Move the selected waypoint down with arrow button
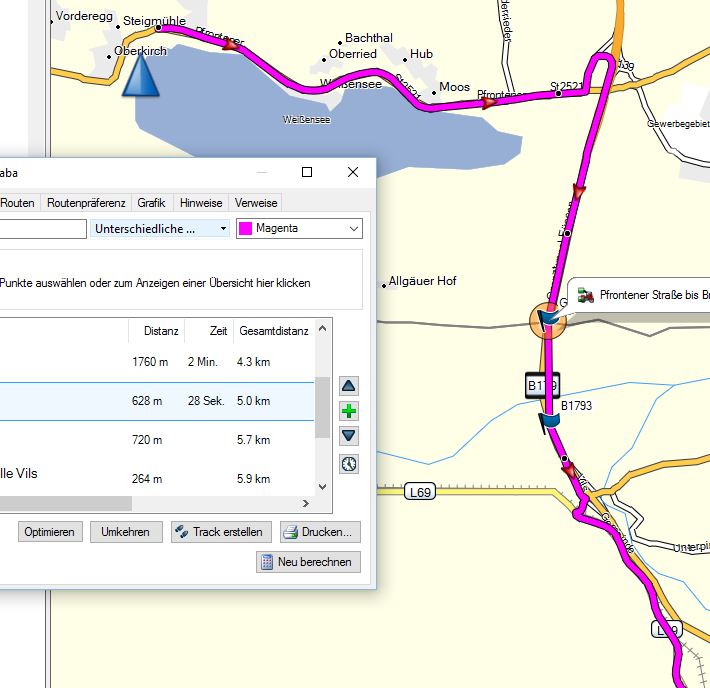Image resolution: width=710 pixels, height=688 pixels. point(349,436)
